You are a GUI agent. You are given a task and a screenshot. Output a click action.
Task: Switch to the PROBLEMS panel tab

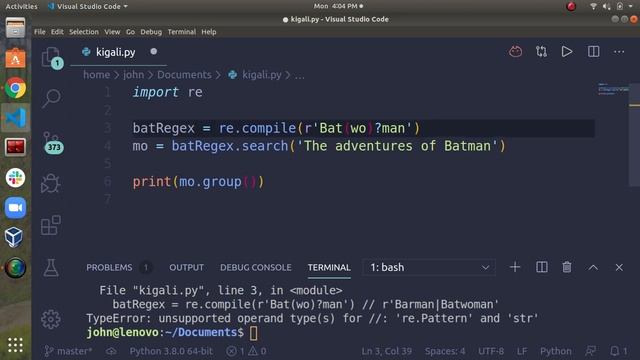click(x=109, y=267)
